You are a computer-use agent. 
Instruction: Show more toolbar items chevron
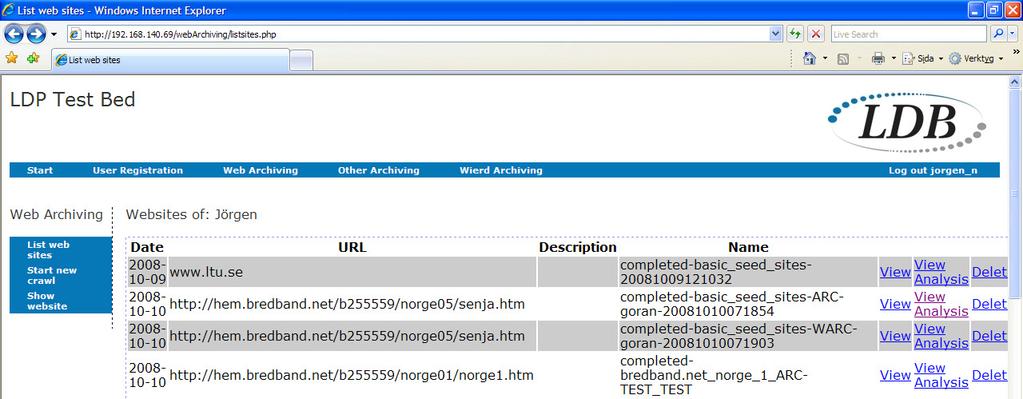(1015, 51)
